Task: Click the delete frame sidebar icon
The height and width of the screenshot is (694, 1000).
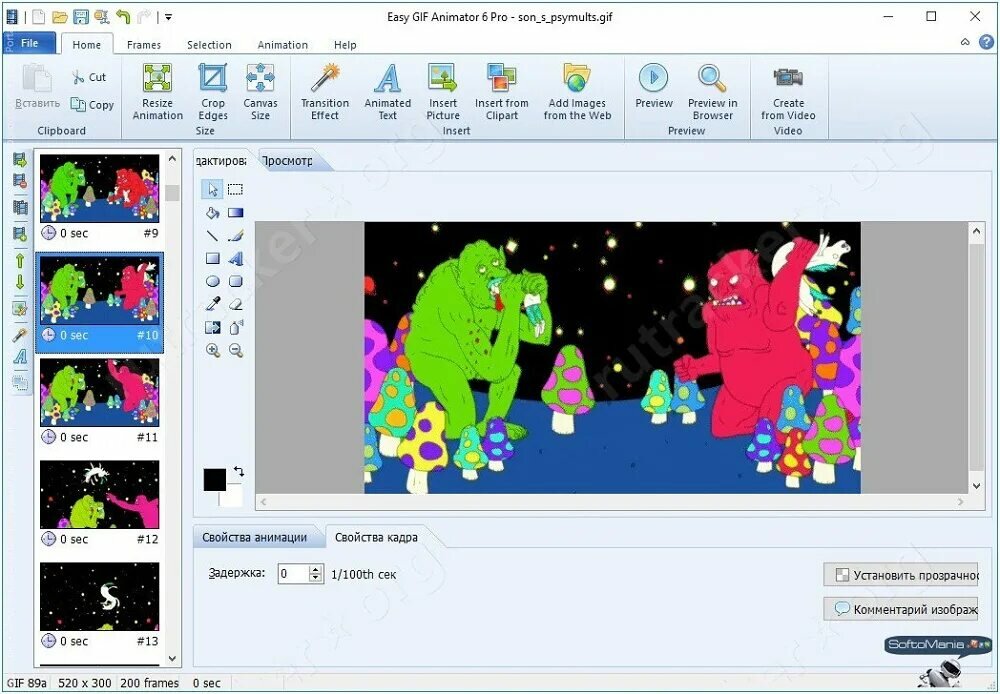Action: point(20,182)
